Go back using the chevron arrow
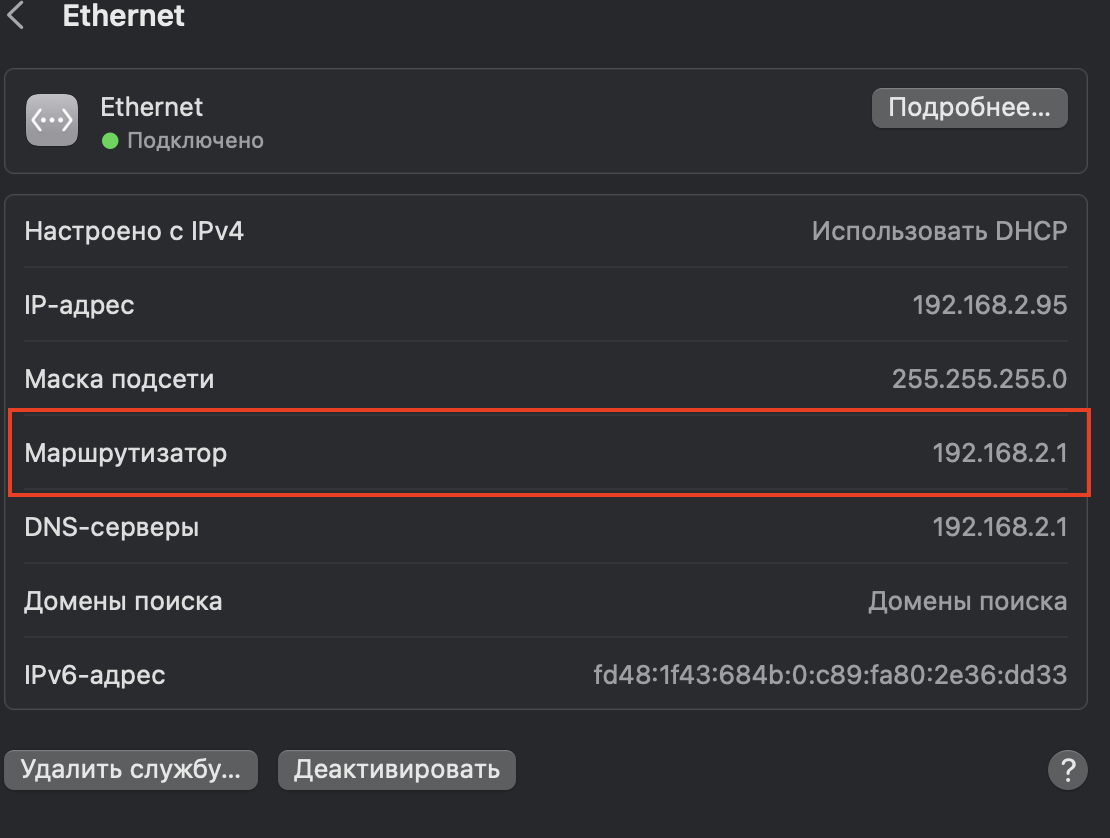1110x838 pixels. pos(16,17)
